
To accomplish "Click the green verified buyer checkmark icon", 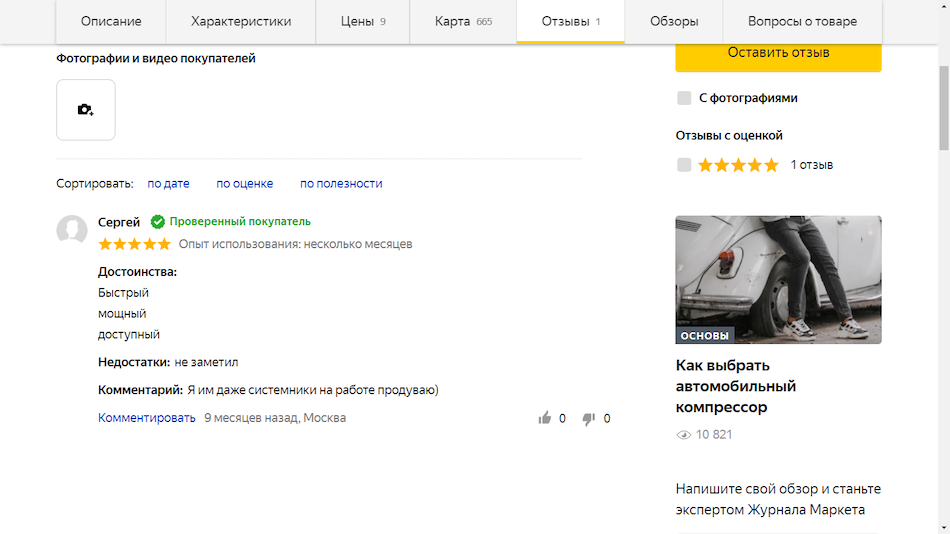I will click(157, 222).
